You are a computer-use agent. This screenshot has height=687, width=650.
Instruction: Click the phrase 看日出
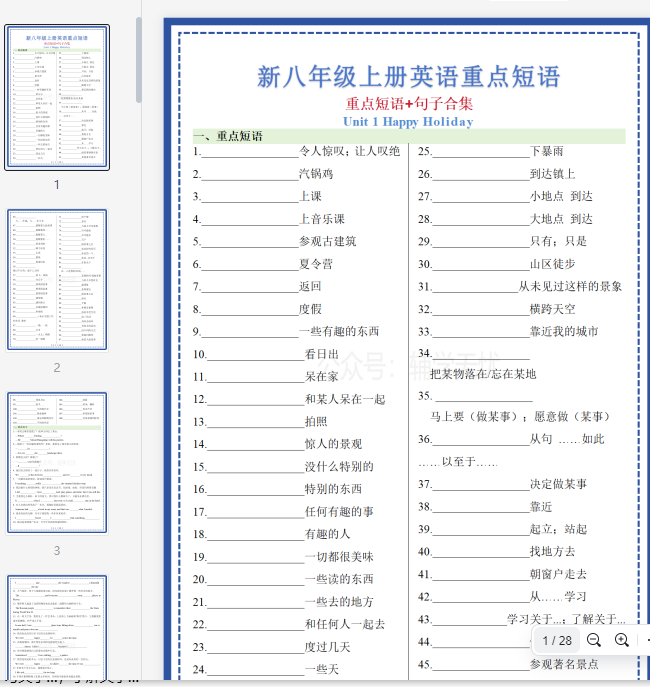(321, 354)
